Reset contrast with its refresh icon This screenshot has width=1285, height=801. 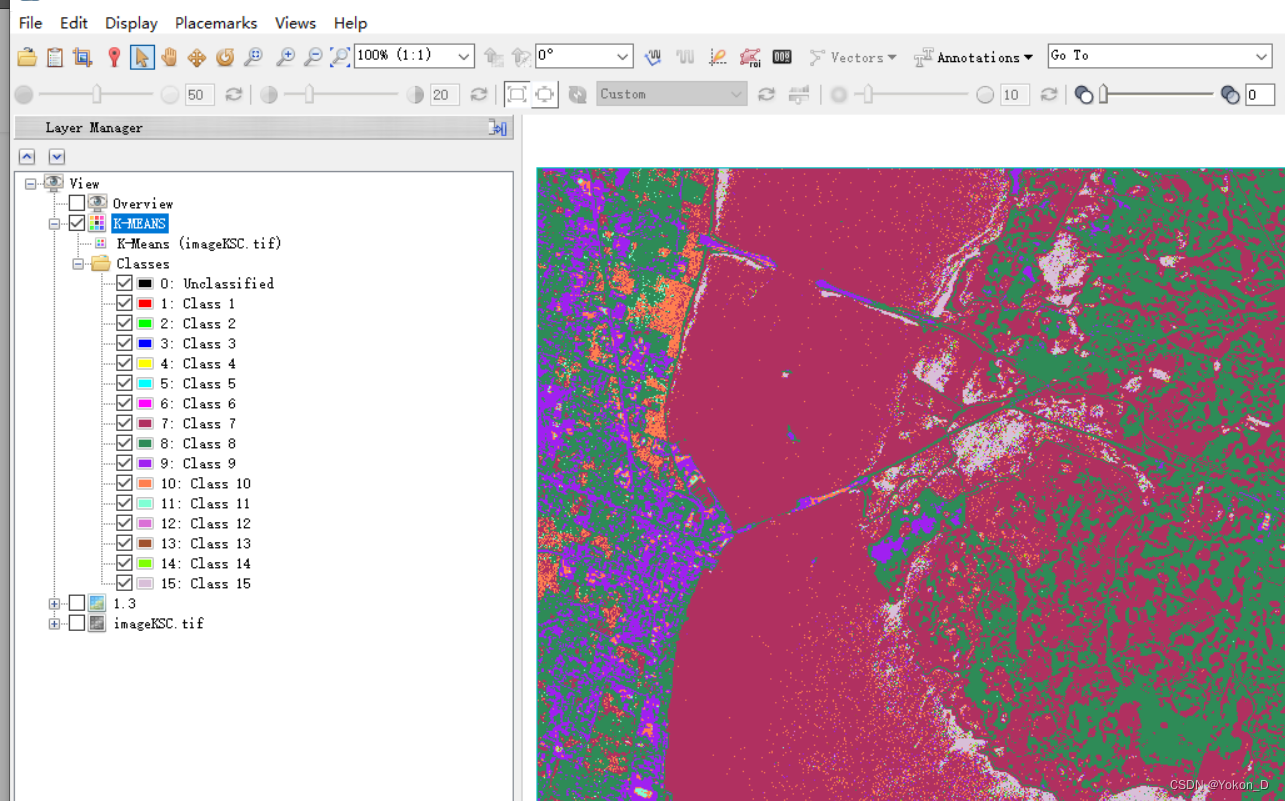pyautogui.click(x=479, y=94)
